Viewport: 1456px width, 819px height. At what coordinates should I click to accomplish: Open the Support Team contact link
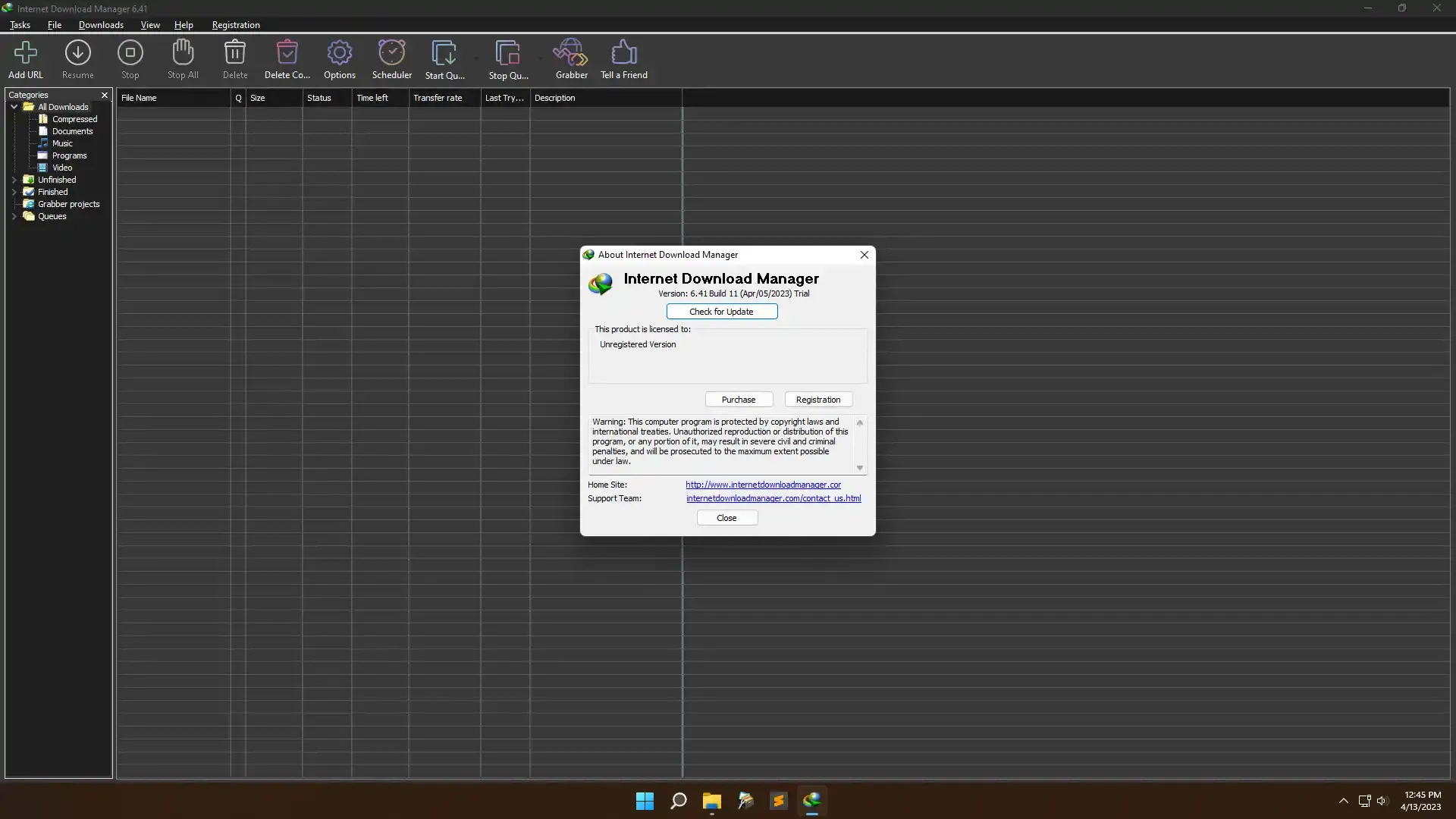click(x=773, y=498)
